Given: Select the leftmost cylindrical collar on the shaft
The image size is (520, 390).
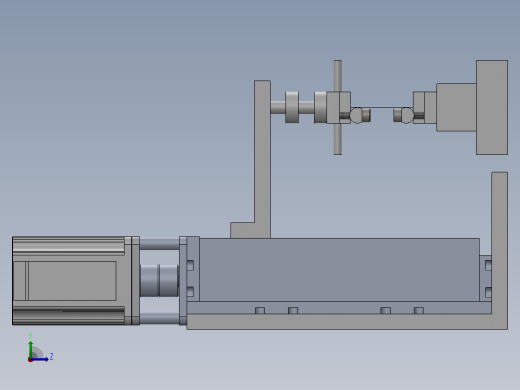Looking at the screenshot, I should (292, 107).
